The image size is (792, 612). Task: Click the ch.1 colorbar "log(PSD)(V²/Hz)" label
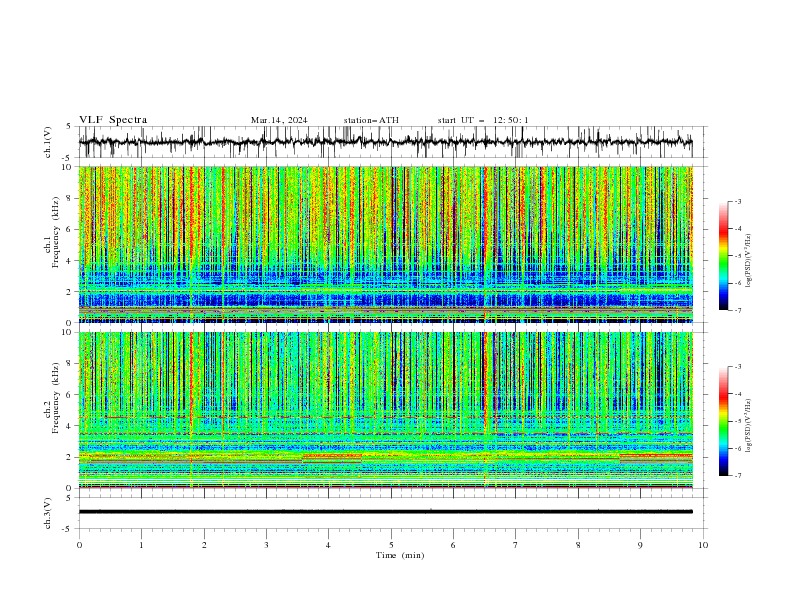tap(749, 261)
